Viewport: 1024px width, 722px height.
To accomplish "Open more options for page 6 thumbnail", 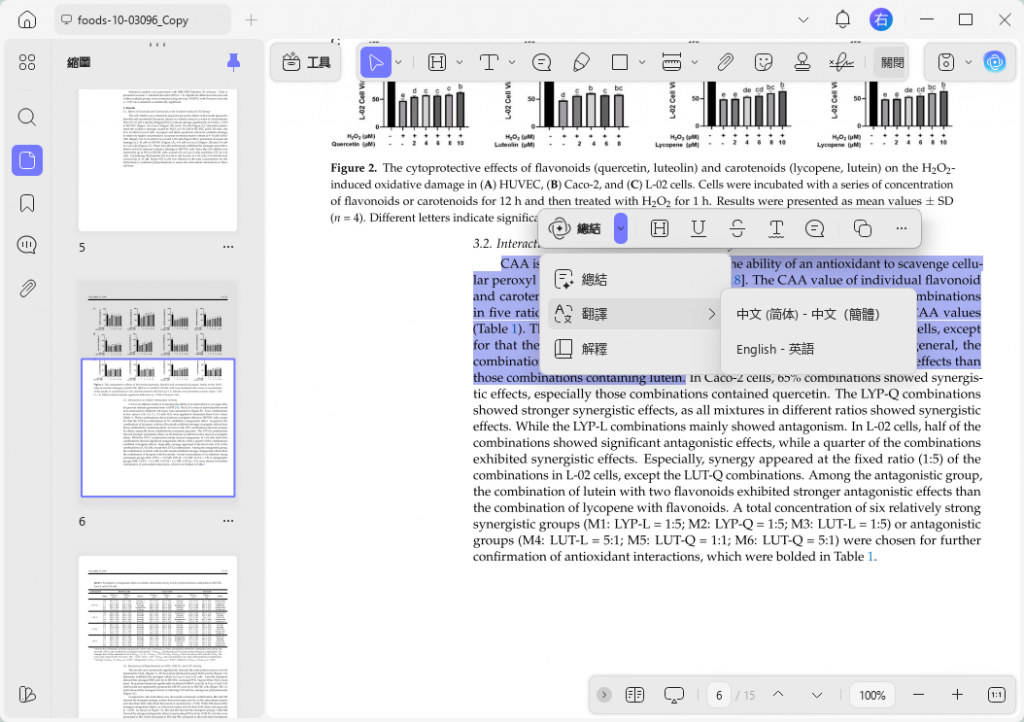I will (x=228, y=522).
